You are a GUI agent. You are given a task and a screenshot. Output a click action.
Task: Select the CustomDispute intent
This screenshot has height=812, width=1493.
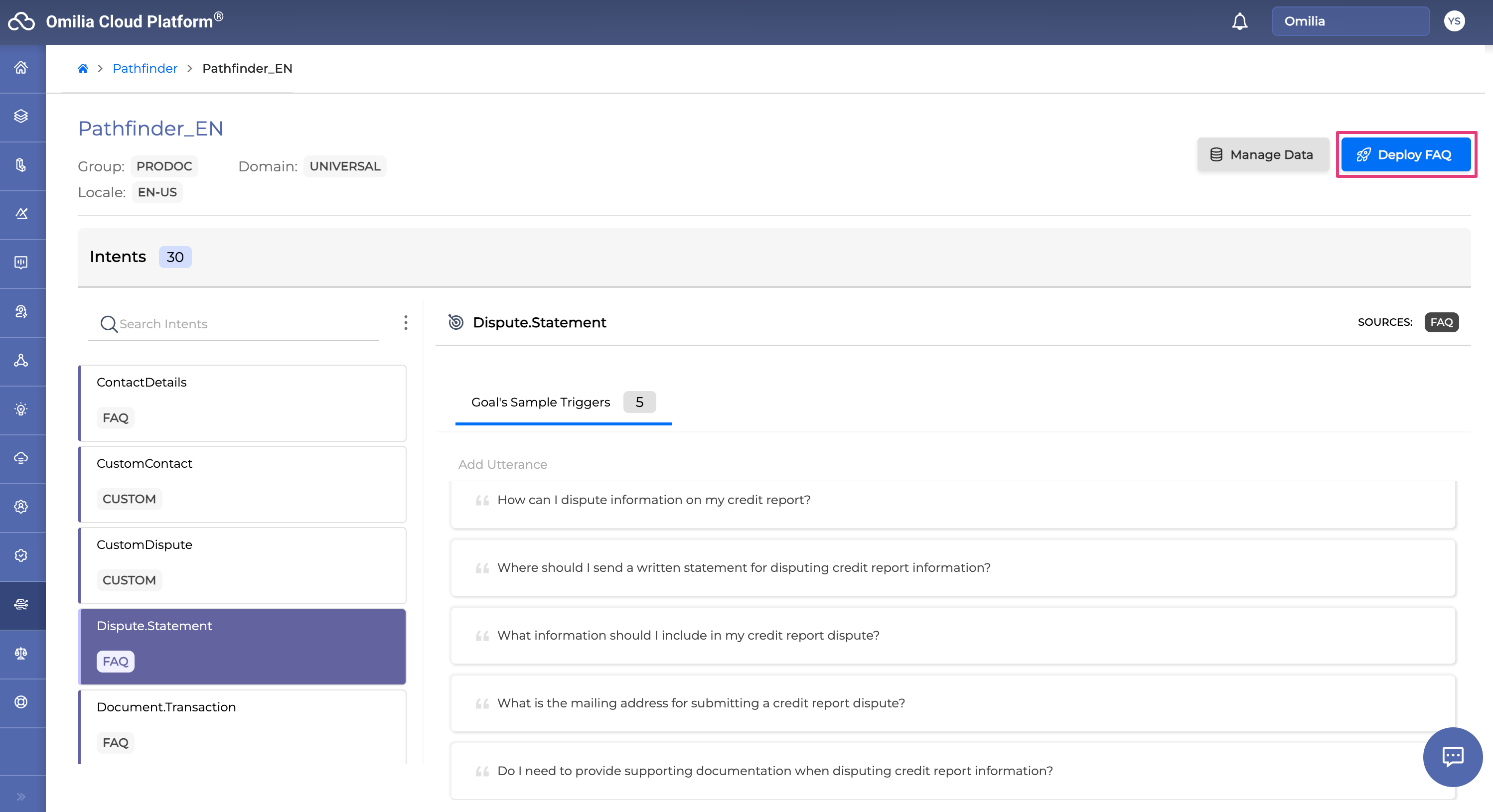(x=242, y=565)
